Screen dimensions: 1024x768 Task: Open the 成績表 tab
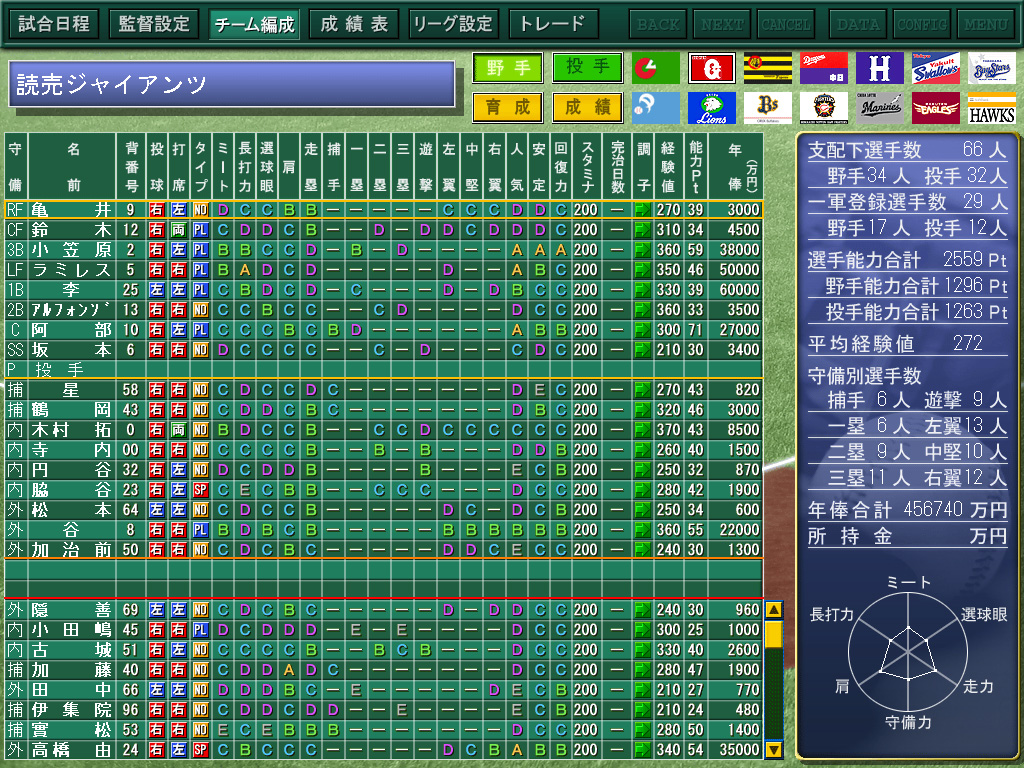coord(354,24)
